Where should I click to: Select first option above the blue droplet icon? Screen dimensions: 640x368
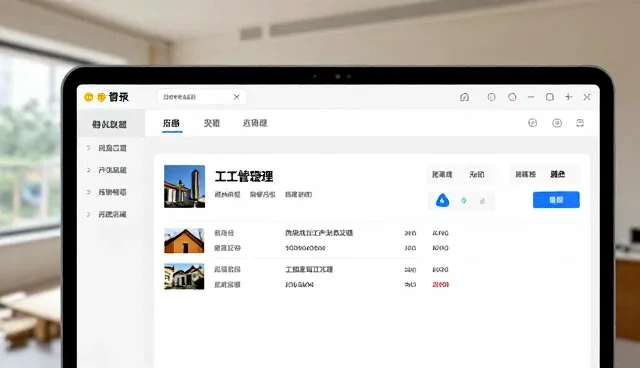(442, 175)
